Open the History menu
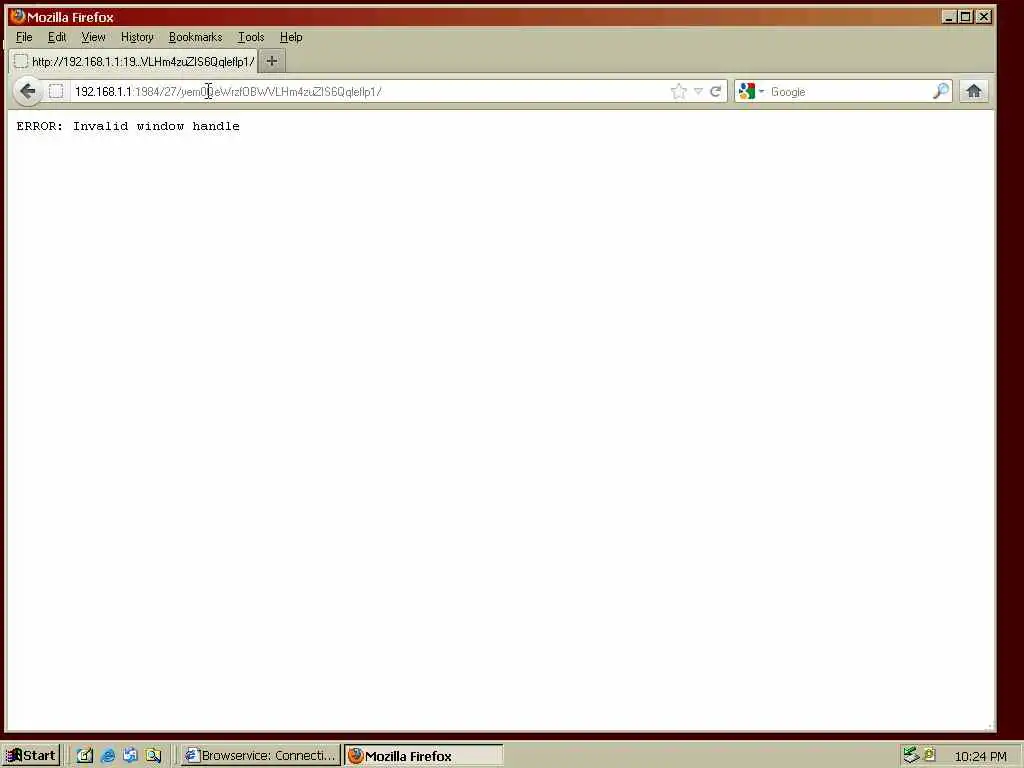This screenshot has width=1024, height=768. [137, 37]
